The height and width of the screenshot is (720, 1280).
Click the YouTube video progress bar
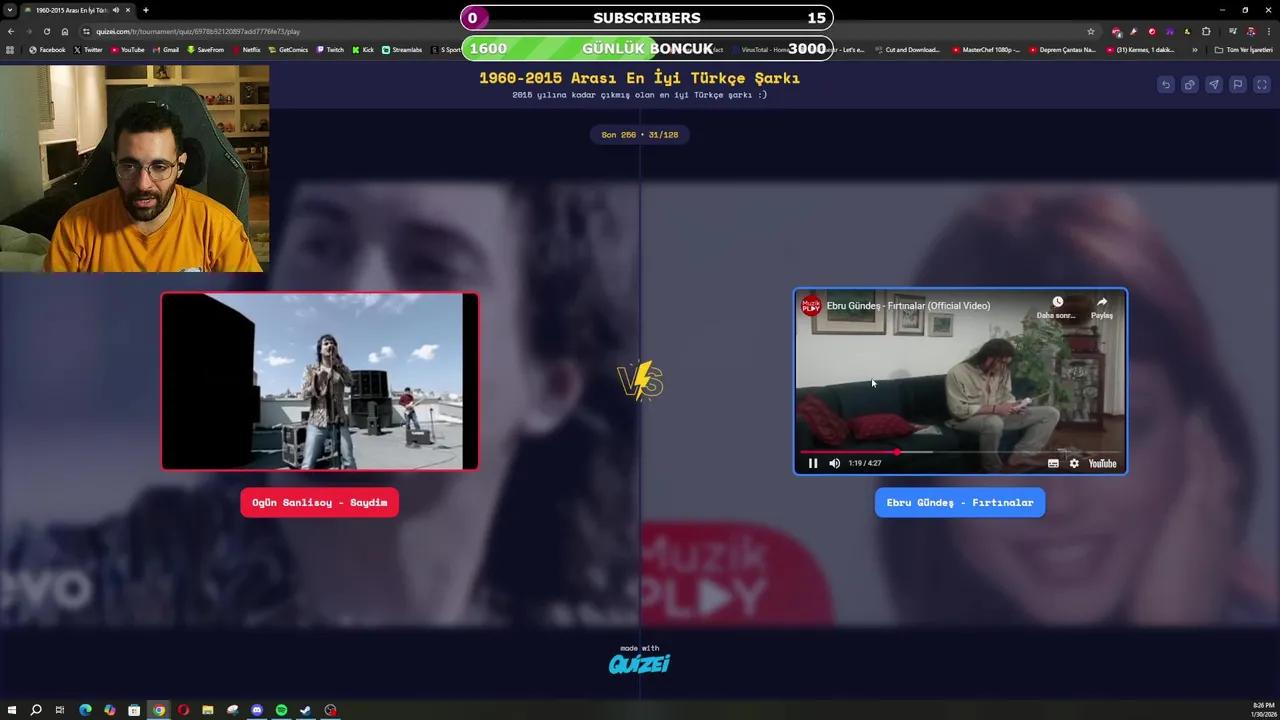(x=960, y=452)
